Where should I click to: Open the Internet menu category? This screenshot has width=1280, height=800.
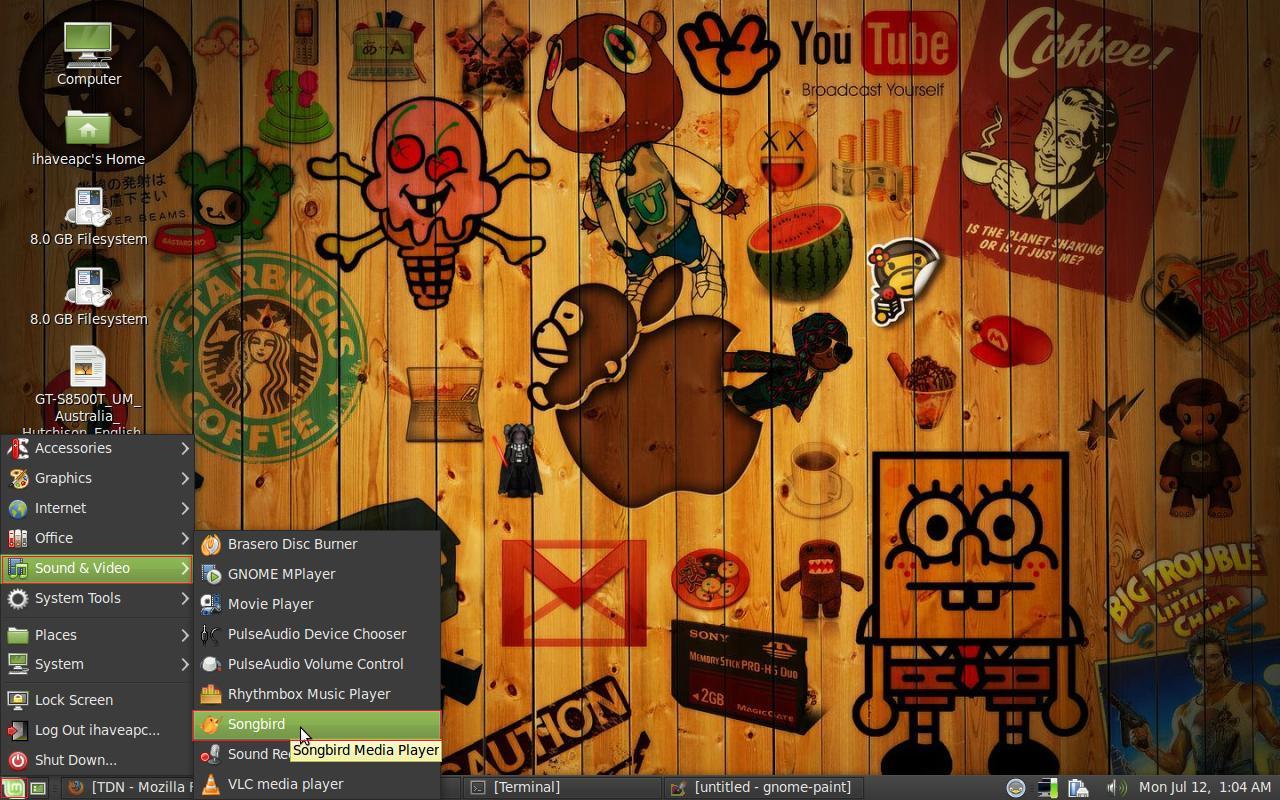(97, 508)
